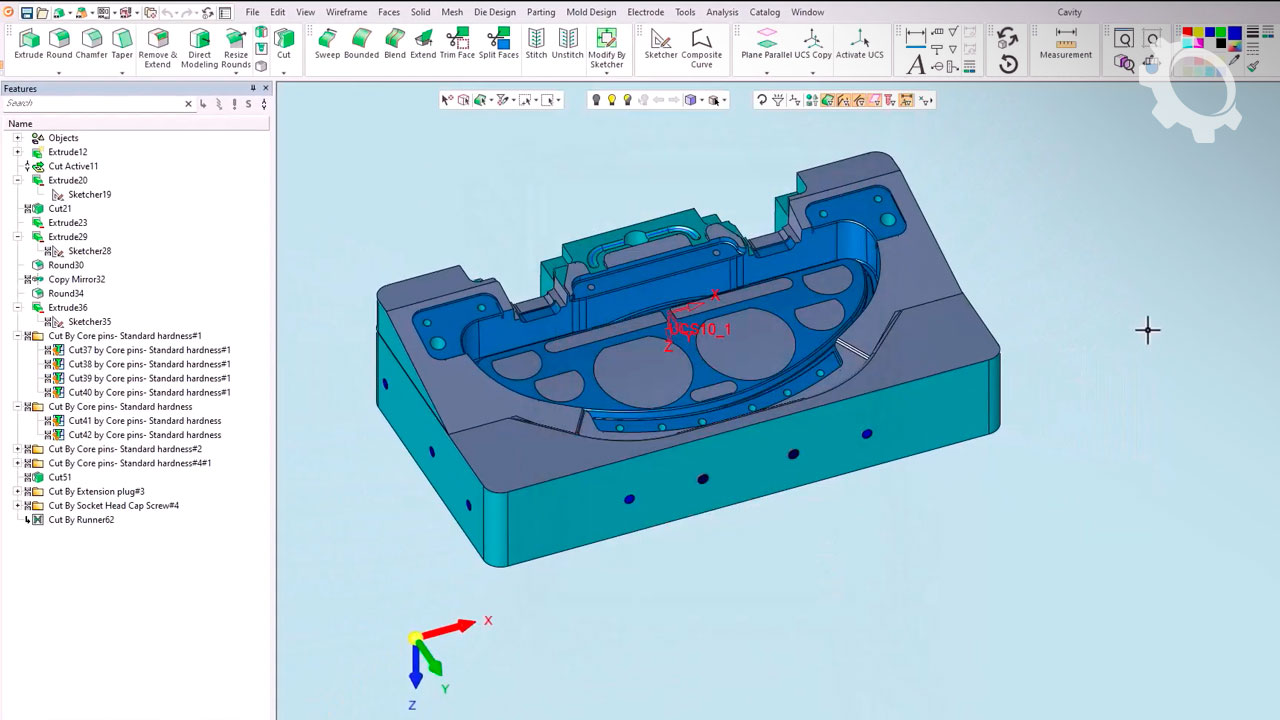This screenshot has width=1280, height=720.
Task: Click the Features search field
Action: (90, 104)
